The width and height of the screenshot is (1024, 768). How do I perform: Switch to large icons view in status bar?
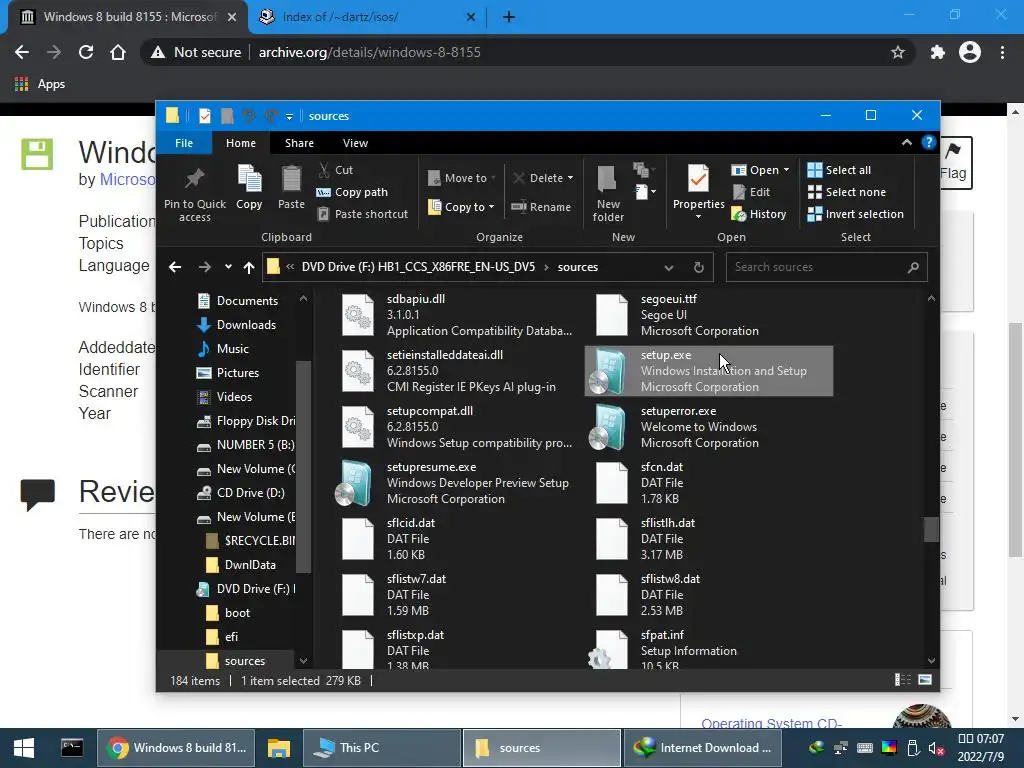(x=925, y=680)
